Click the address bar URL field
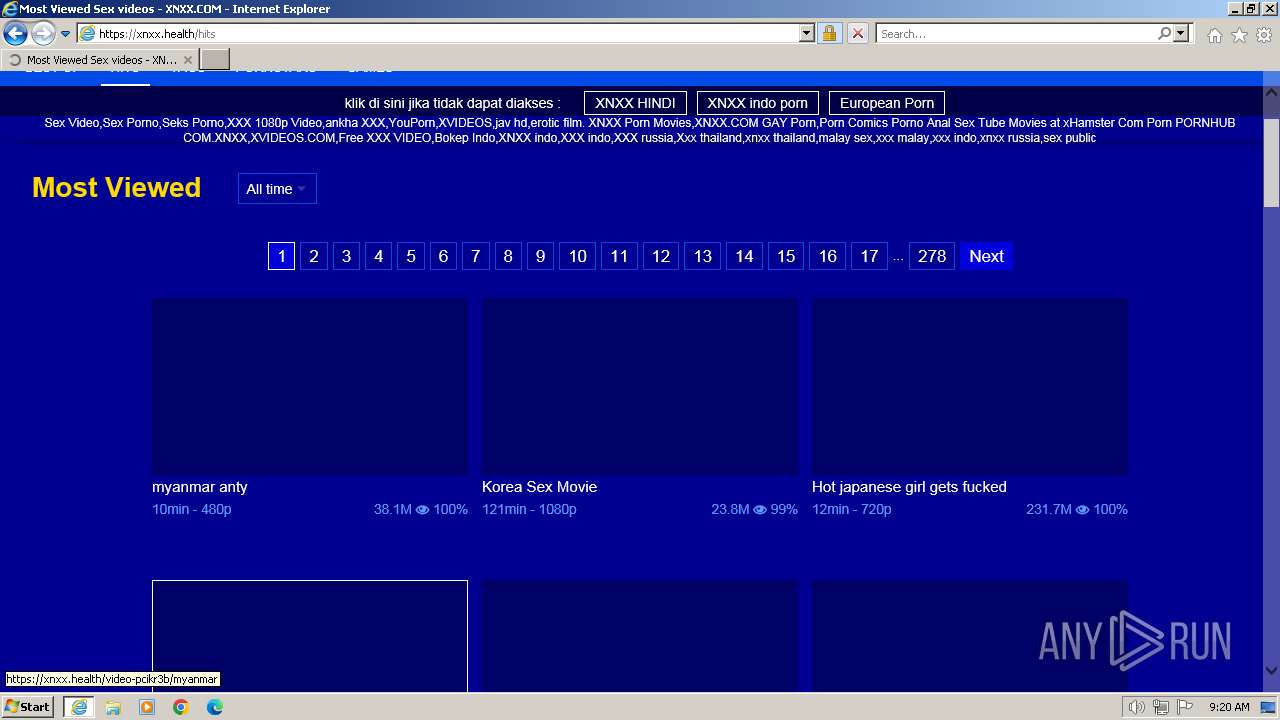1280x720 pixels. (445, 34)
